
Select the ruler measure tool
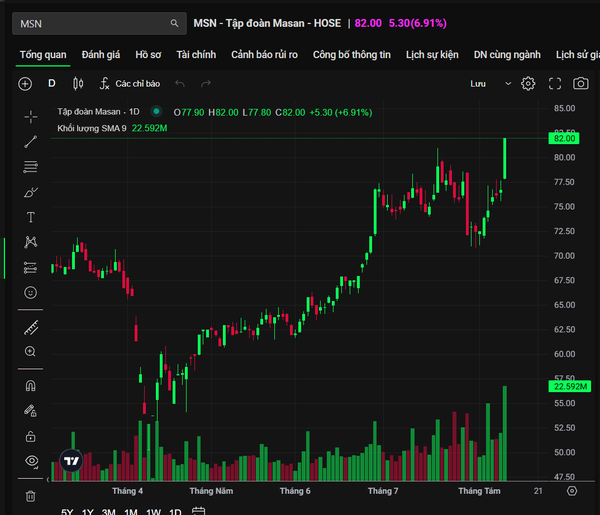[x=31, y=328]
